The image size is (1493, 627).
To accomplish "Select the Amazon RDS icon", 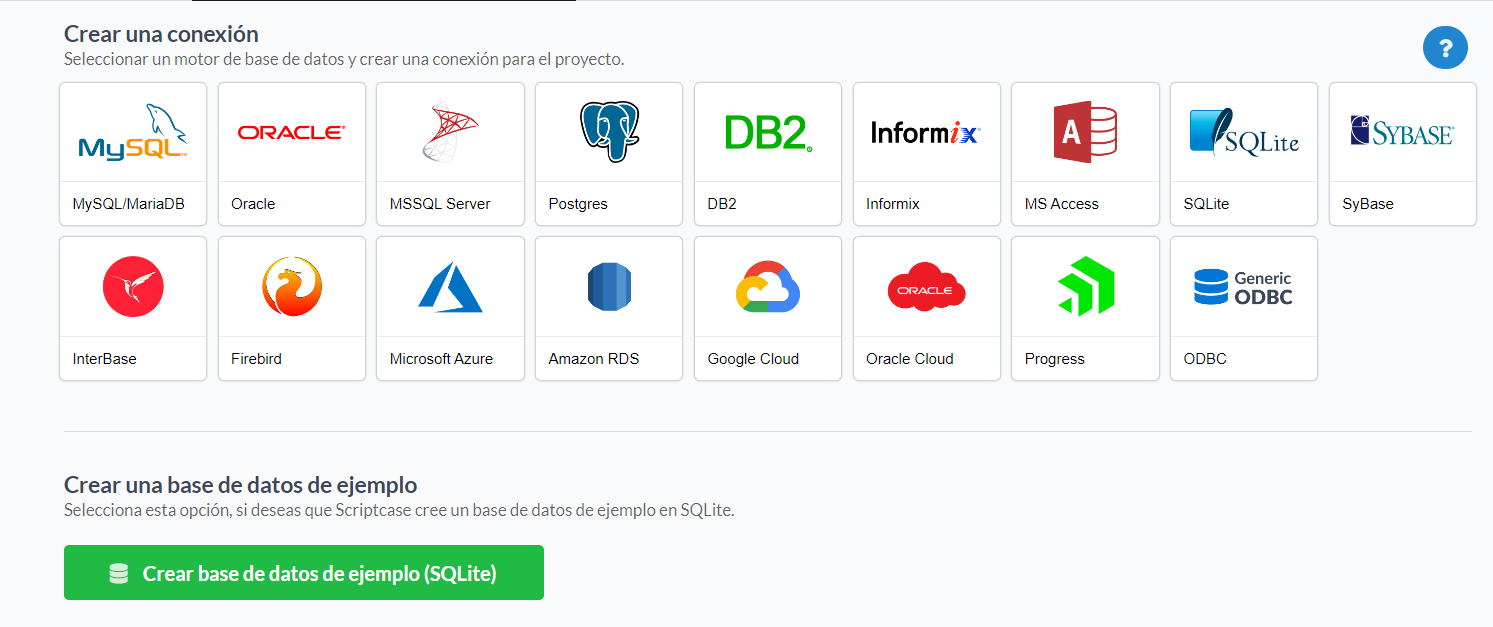I will (608, 308).
